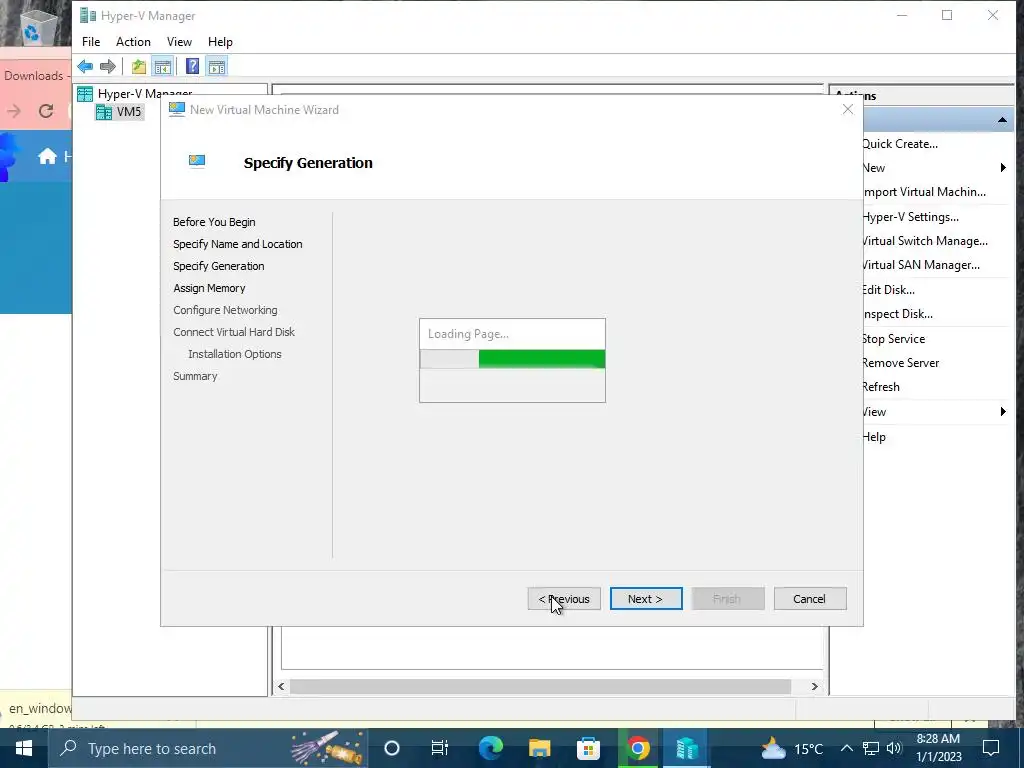Click Help in Actions pane

coord(874,437)
